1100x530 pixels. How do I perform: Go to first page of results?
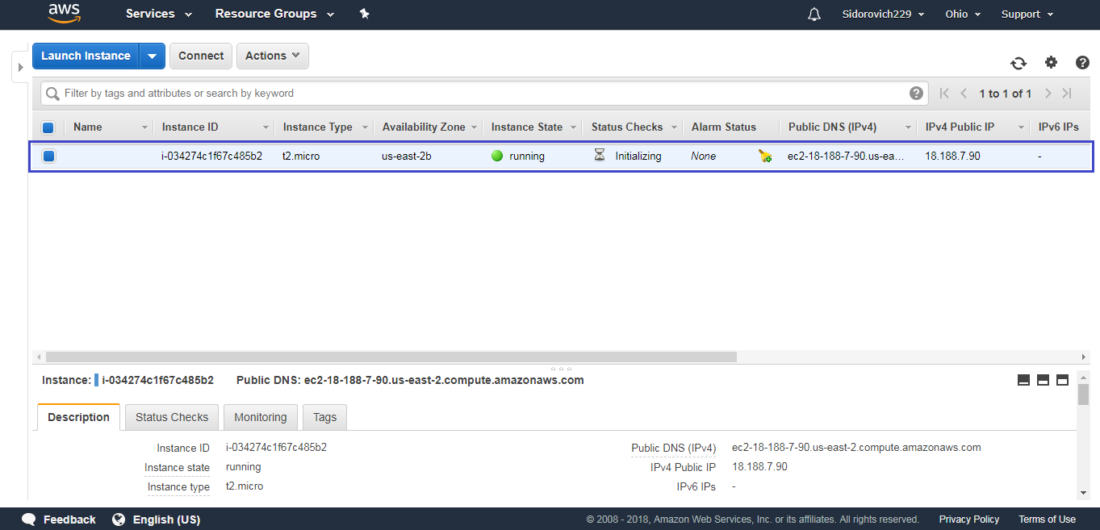click(944, 93)
